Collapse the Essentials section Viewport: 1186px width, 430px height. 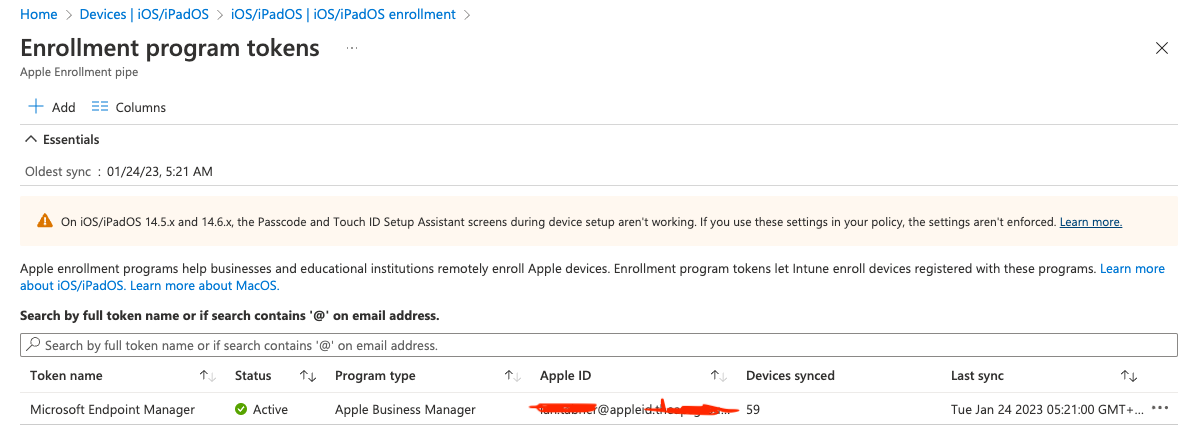(x=62, y=139)
